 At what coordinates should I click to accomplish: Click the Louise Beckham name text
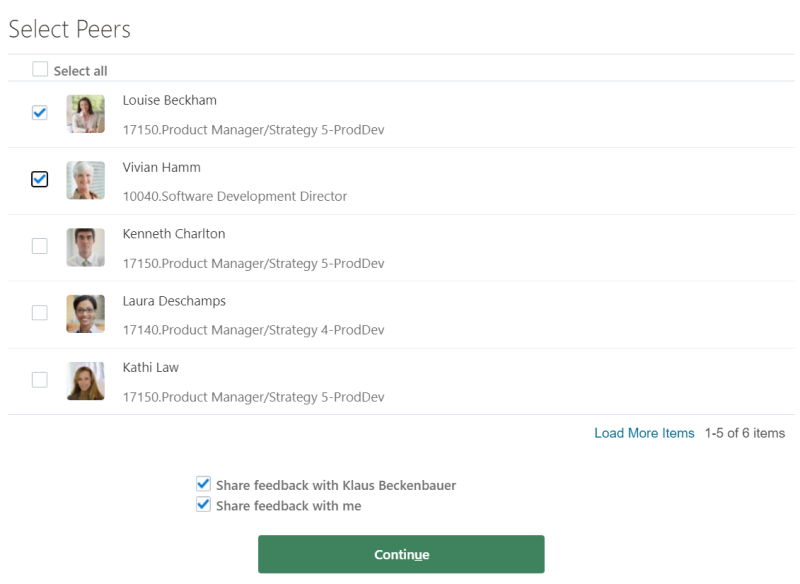coord(169,100)
